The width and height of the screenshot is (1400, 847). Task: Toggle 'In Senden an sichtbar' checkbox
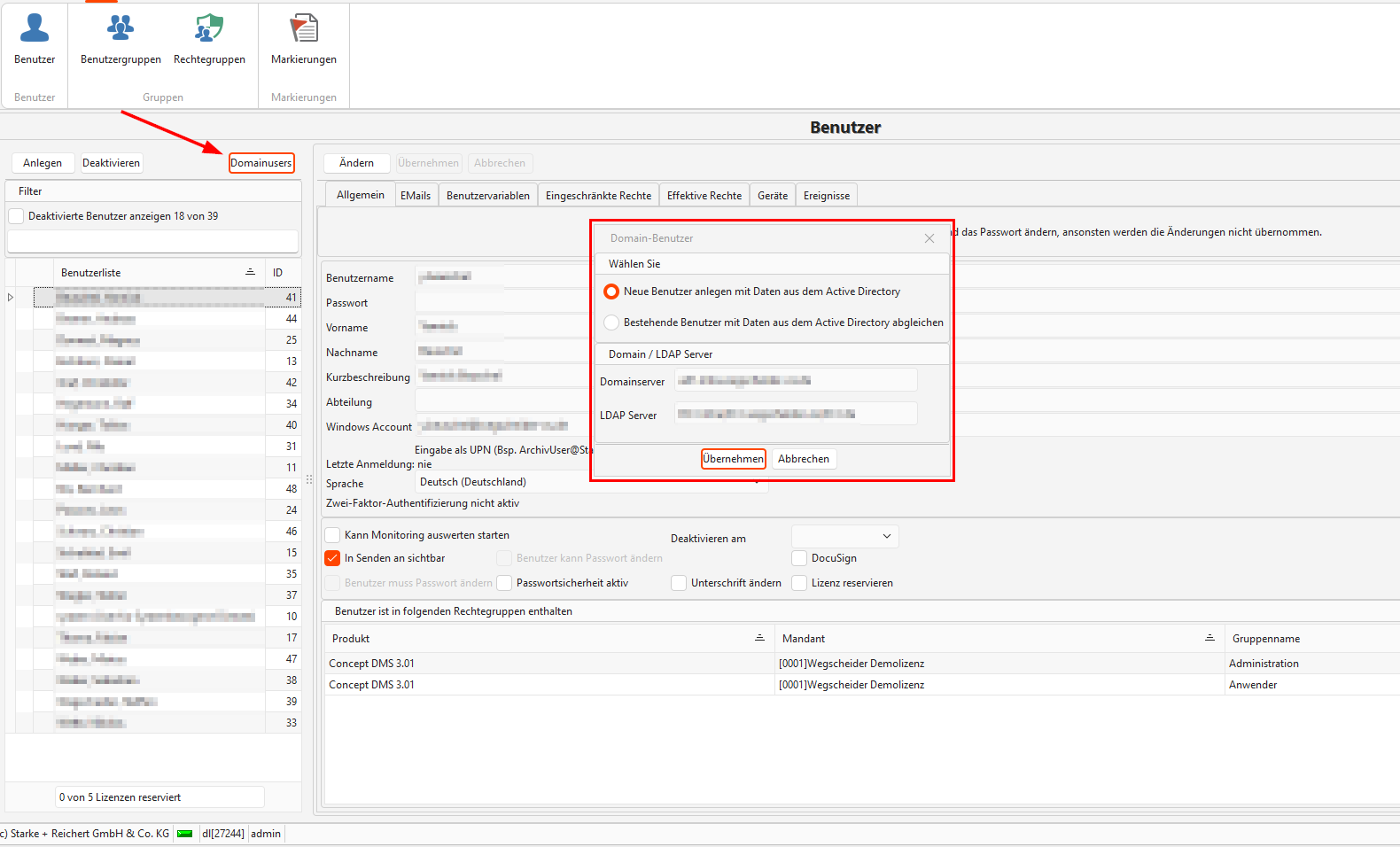[333, 558]
